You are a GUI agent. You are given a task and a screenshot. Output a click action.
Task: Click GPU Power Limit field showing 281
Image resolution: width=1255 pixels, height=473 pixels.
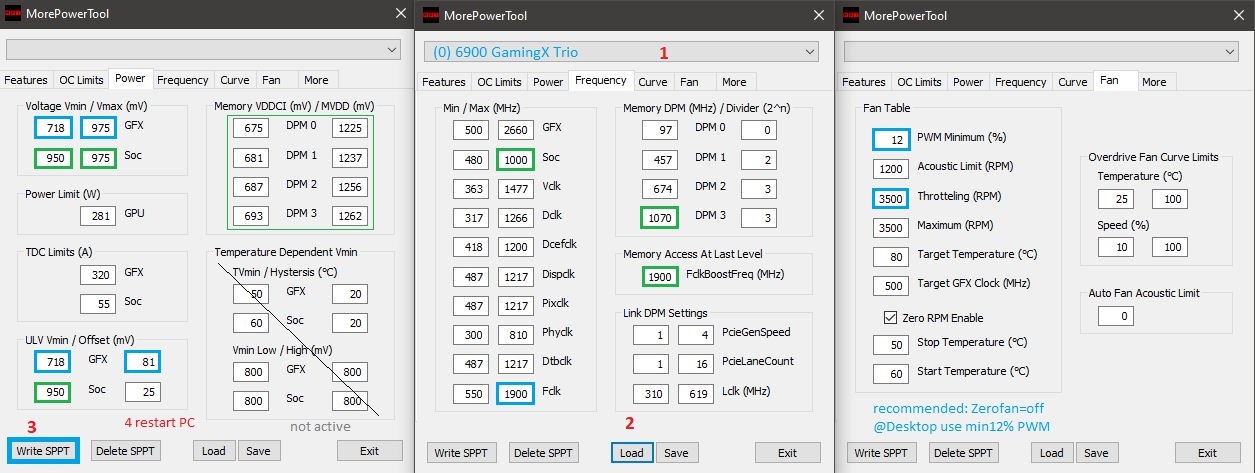pyautogui.click(x=98, y=214)
